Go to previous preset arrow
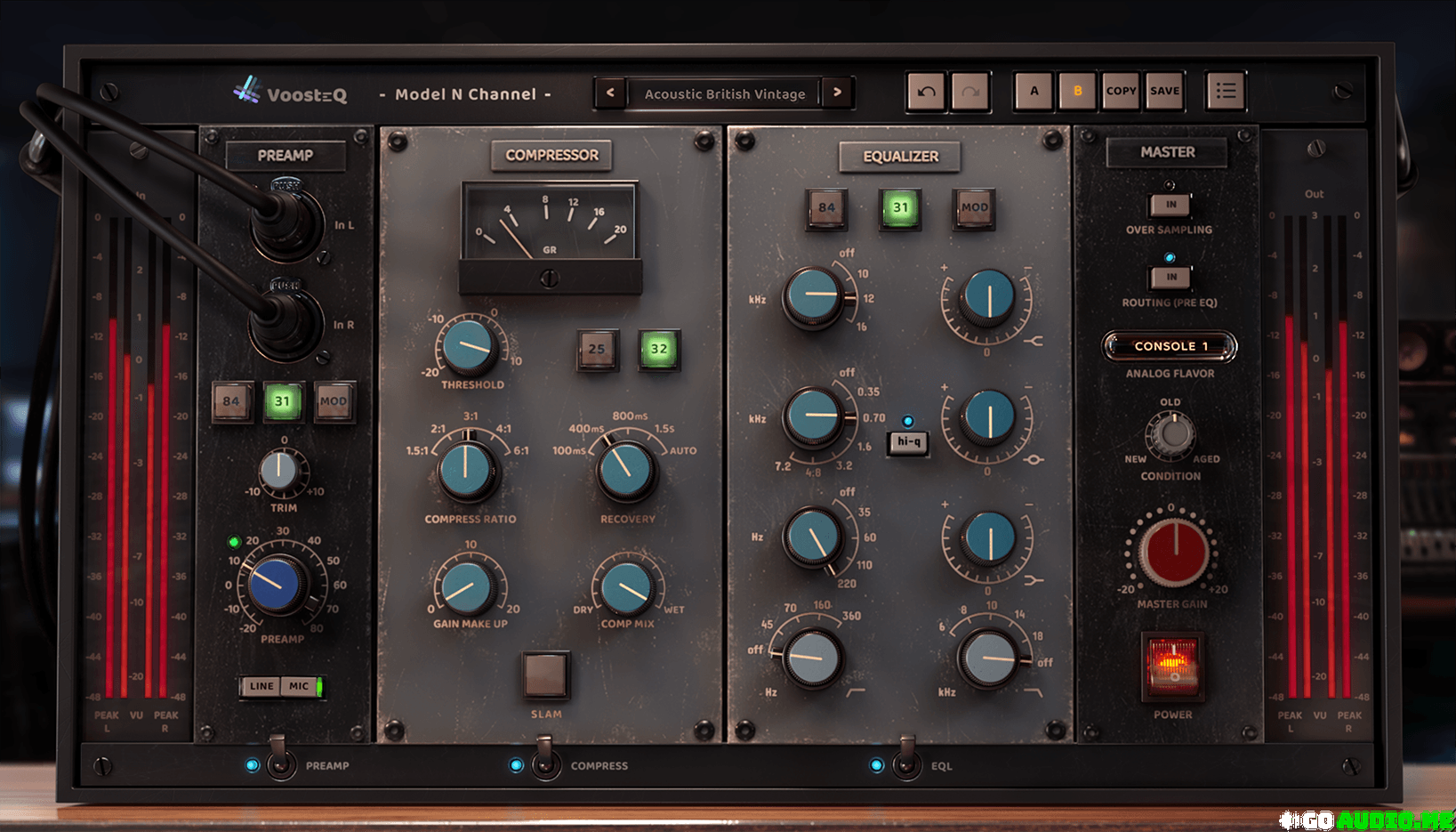Image resolution: width=1456 pixels, height=832 pixels. click(610, 93)
